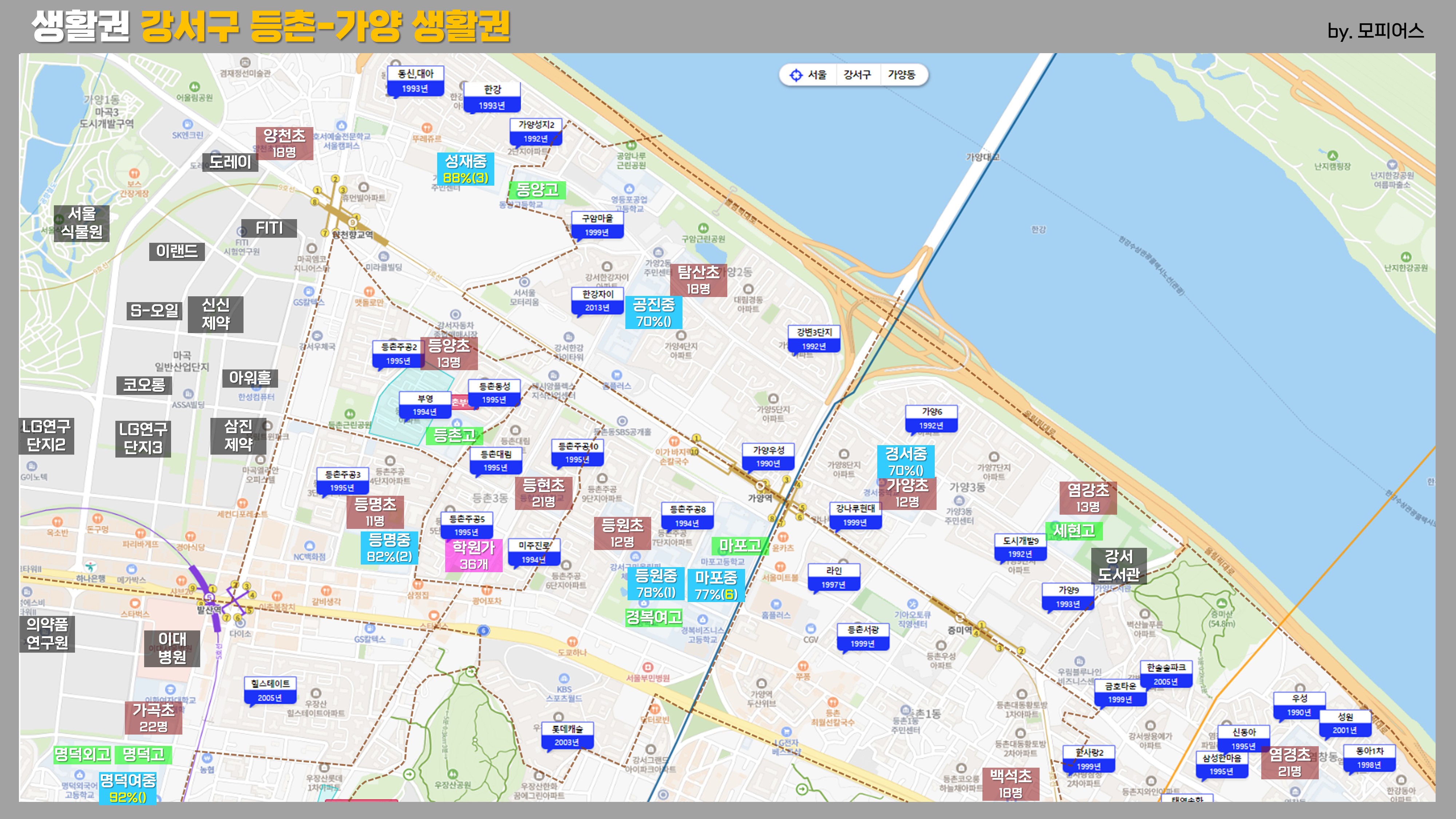Click the green 동양고 high school label
Image resolution: width=1456 pixels, height=819 pixels.
tap(537, 190)
